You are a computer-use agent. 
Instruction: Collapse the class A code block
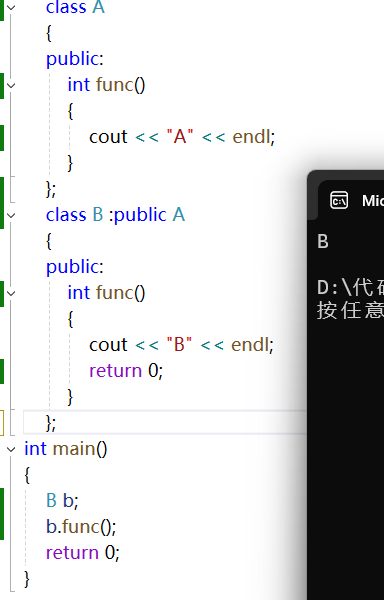click(x=11, y=7)
